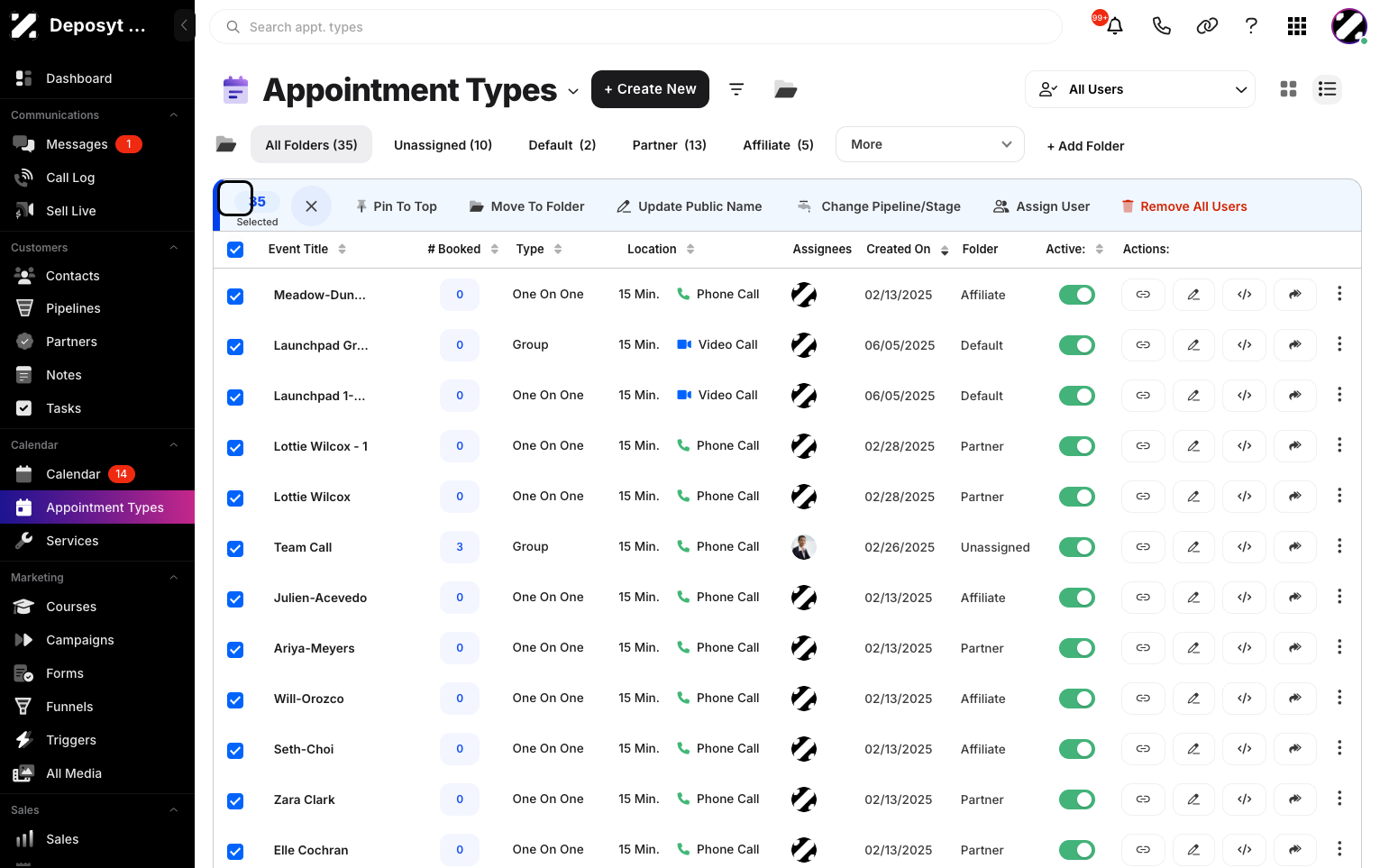Open more options for Meadow-Dun... row
This screenshot has height=868, width=1389.
[1339, 294]
